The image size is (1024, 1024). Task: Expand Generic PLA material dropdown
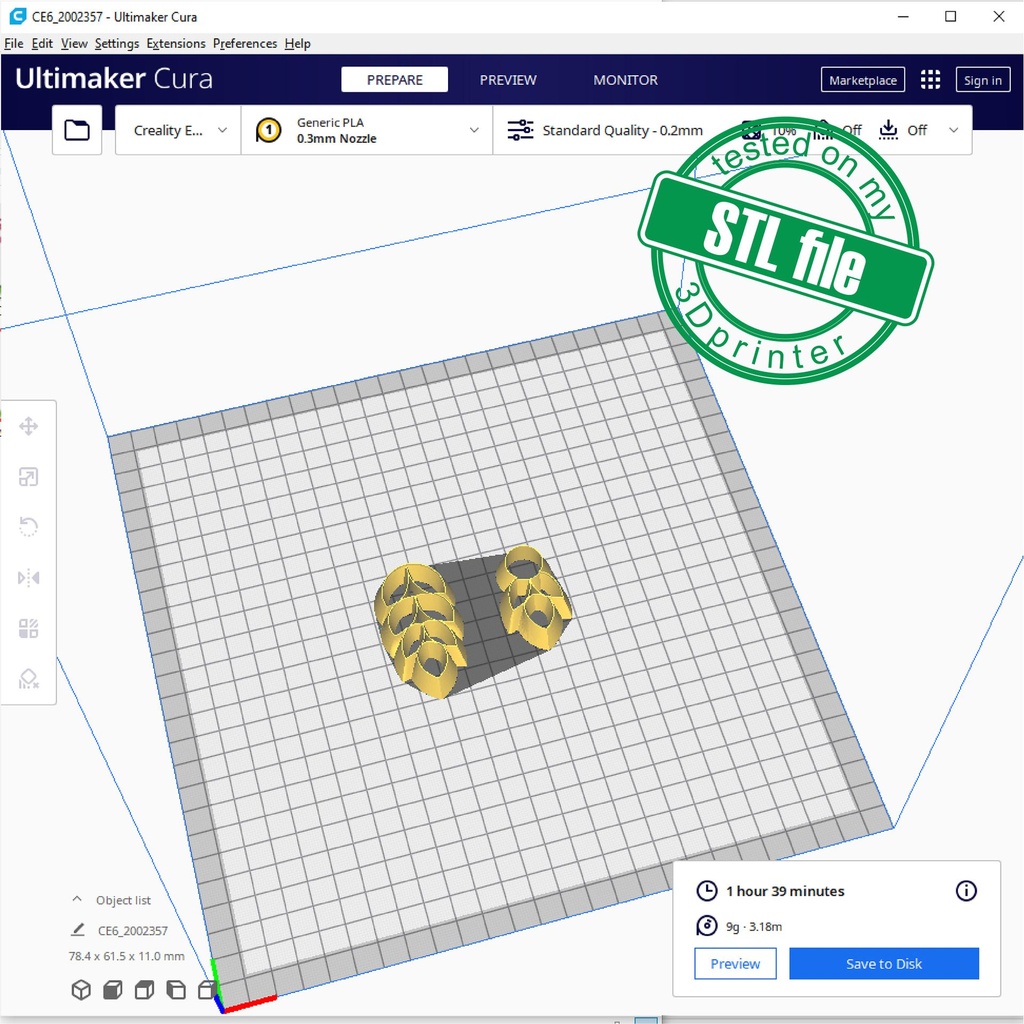[367, 130]
